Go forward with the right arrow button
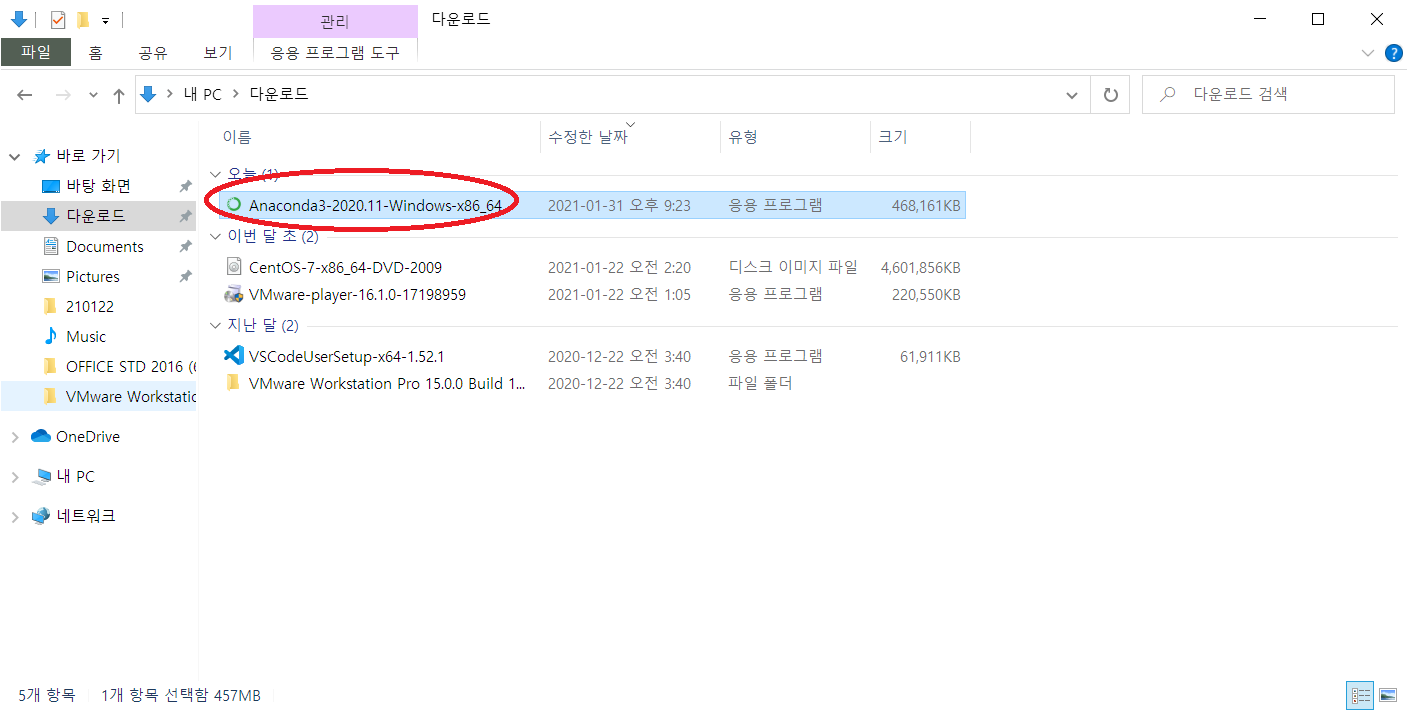The width and height of the screenshot is (1408, 711). (x=62, y=95)
